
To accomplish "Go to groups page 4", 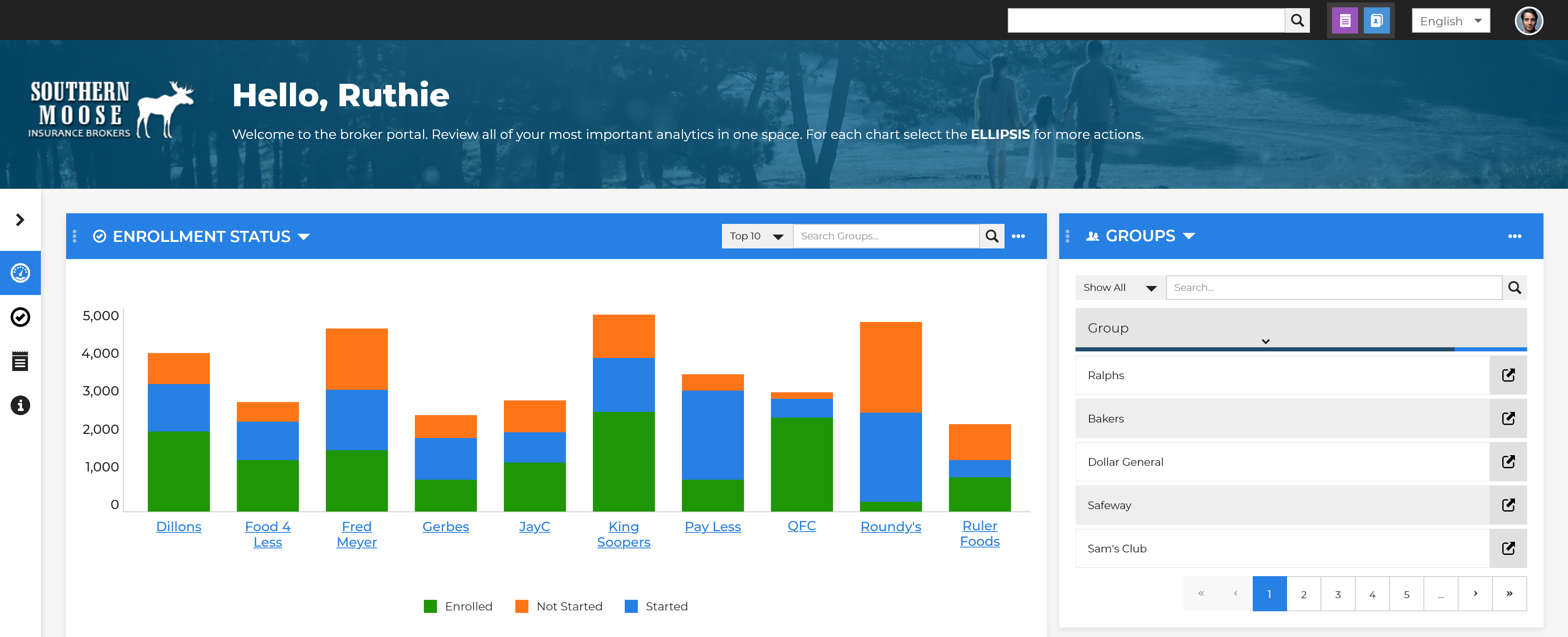I will [1372, 594].
